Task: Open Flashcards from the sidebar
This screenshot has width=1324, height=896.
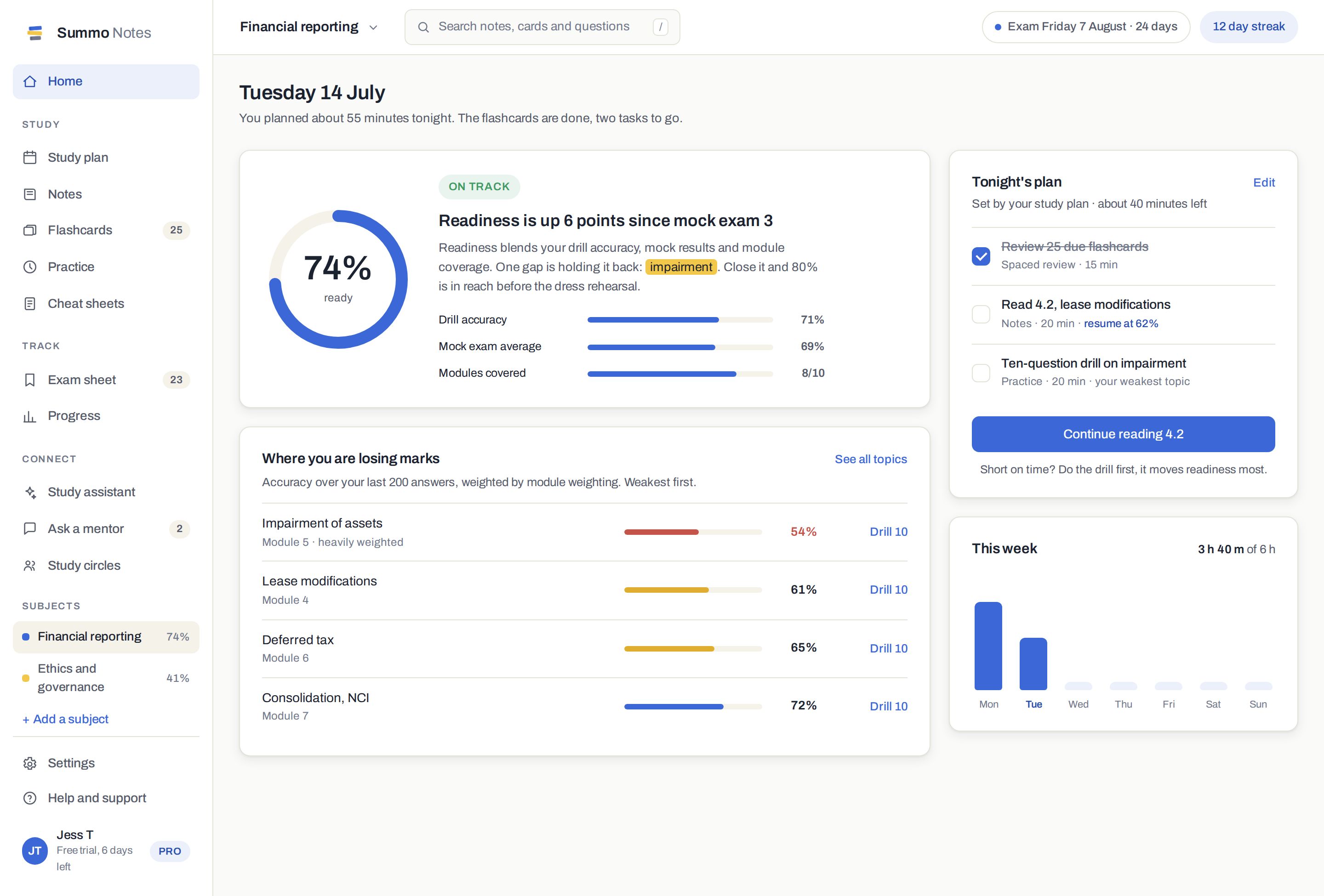Action: click(x=106, y=230)
